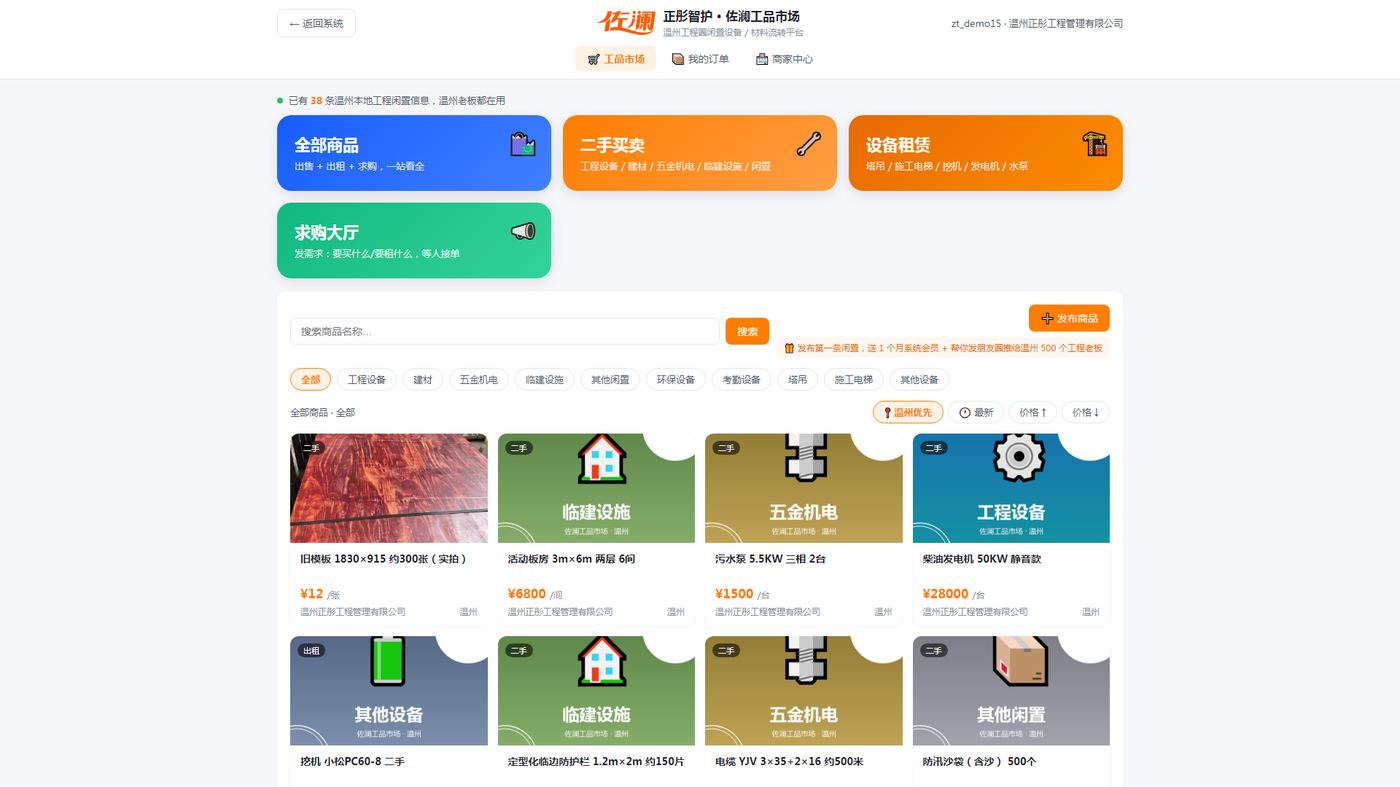Click the 出租 badge on 挖机 card
Viewport: 1400px width, 787px height.
click(x=311, y=650)
